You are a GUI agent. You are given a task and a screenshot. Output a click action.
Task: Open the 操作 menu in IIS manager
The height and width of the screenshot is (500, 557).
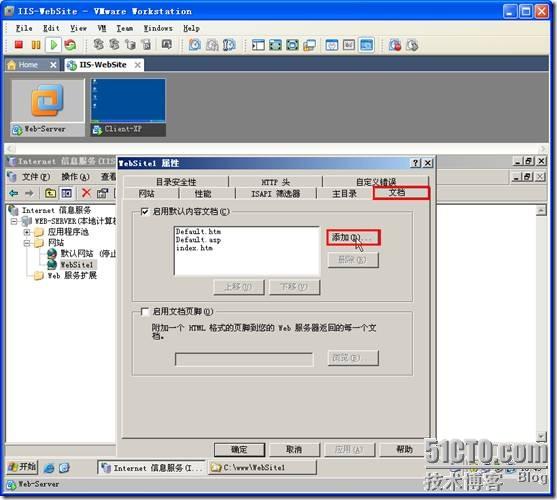75,176
